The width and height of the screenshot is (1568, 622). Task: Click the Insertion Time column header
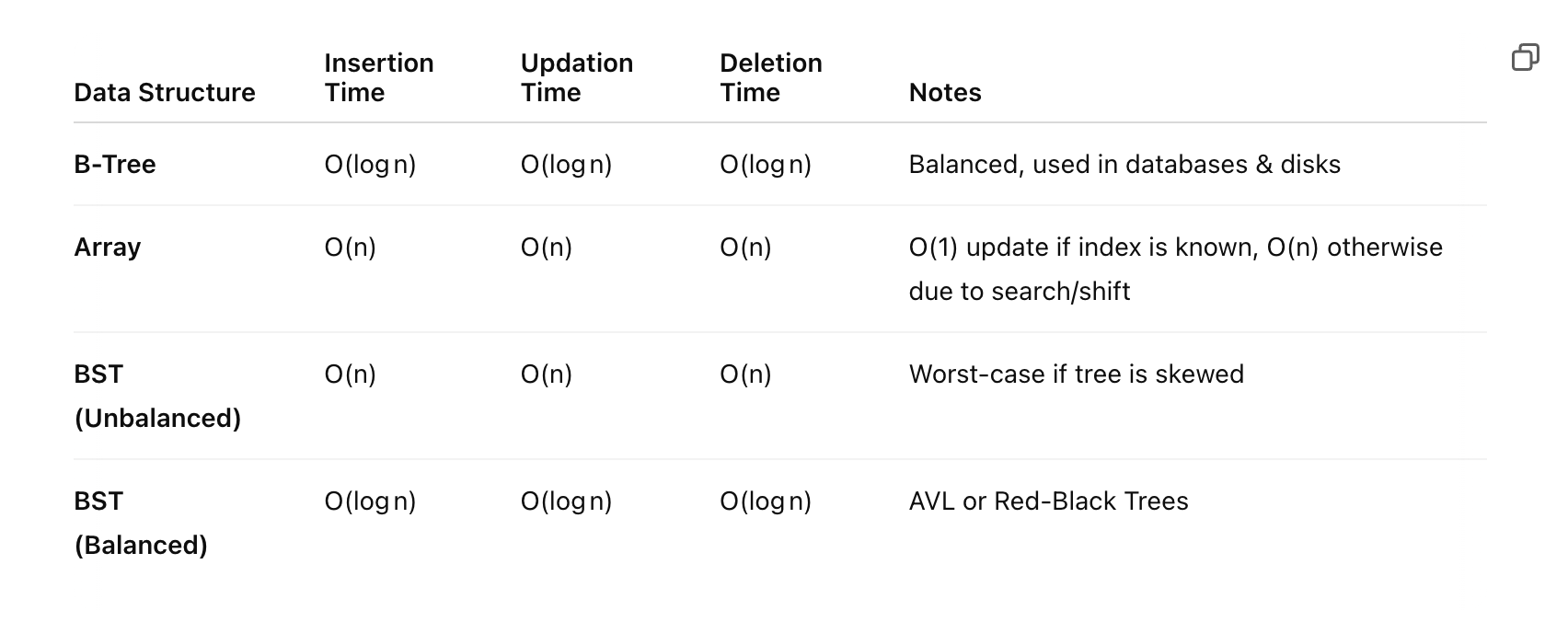pyautogui.click(x=378, y=77)
